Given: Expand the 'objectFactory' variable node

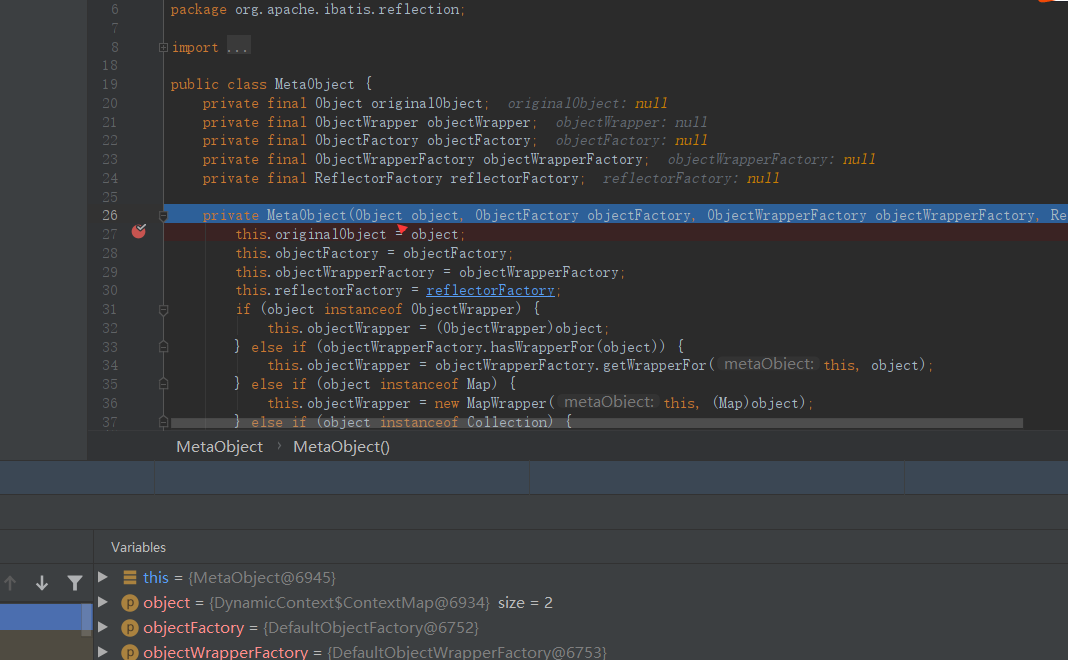Looking at the screenshot, I should [x=103, y=627].
